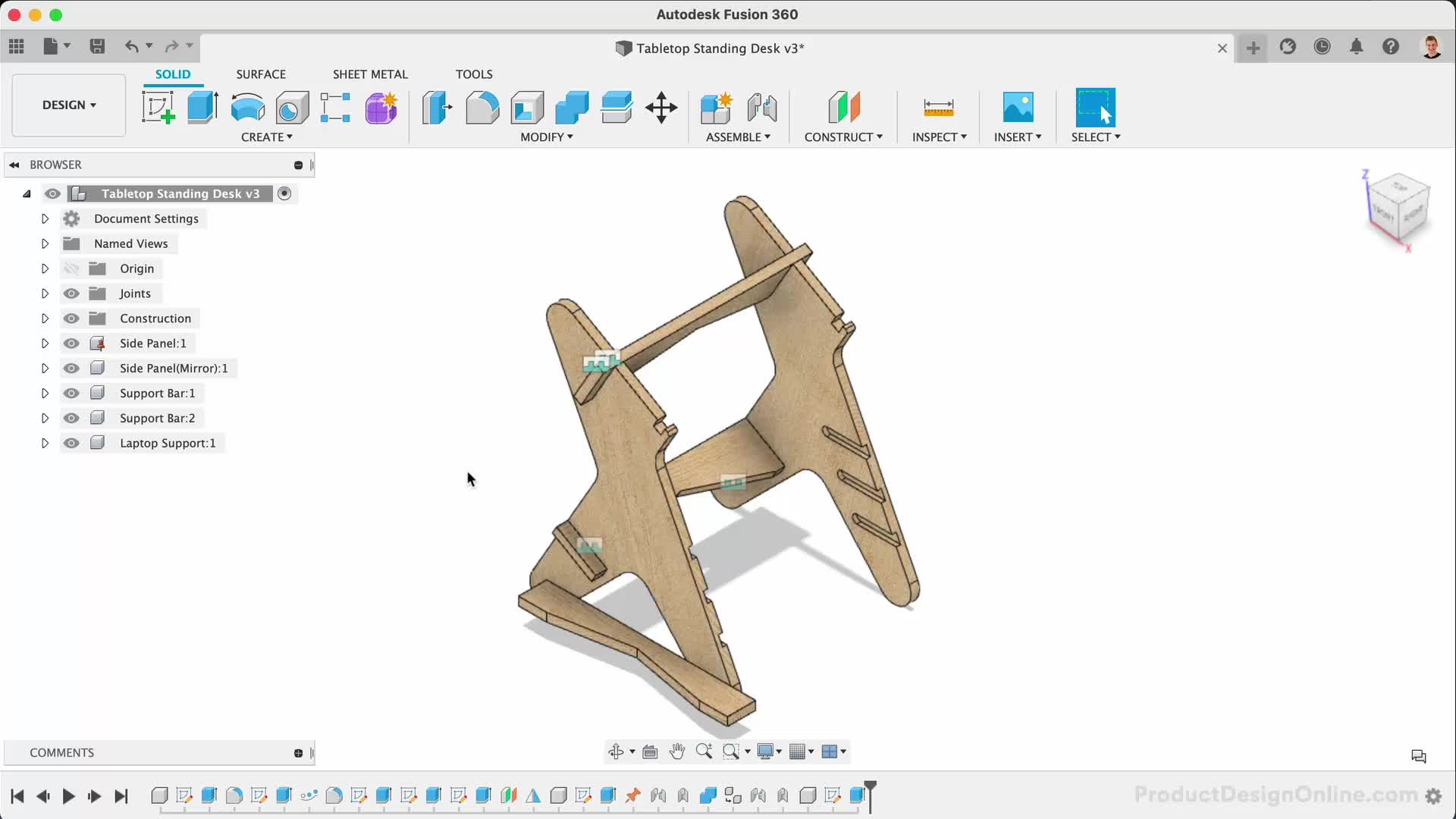
Task: Open the Insert image icon
Action: tap(1018, 107)
